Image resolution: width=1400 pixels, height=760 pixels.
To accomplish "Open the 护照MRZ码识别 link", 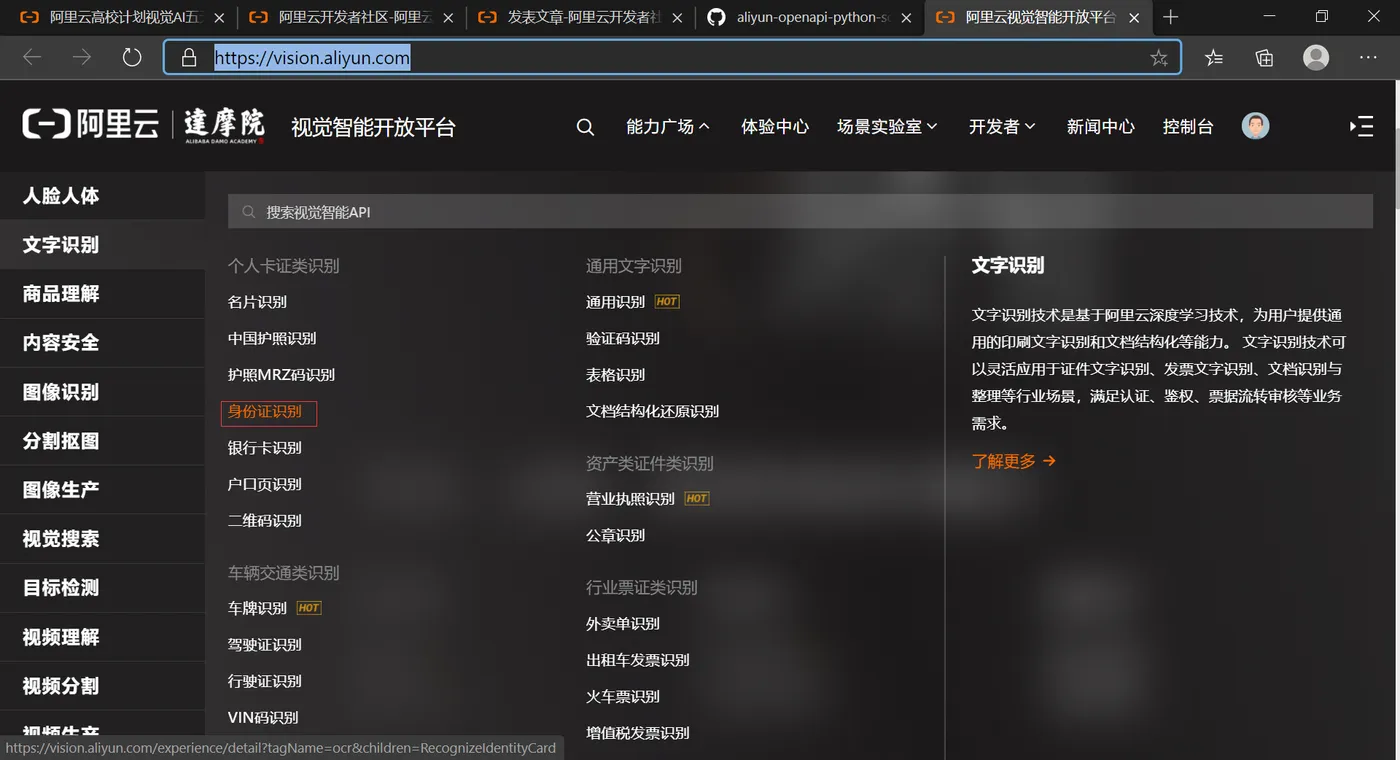I will coord(281,375).
